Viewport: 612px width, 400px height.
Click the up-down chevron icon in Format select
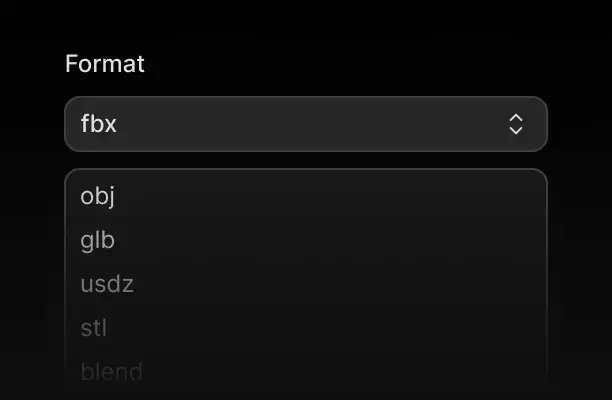click(516, 124)
